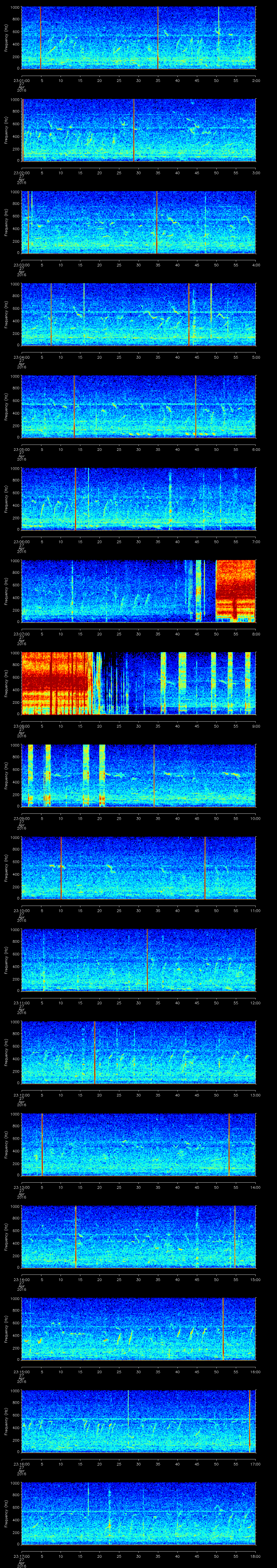Click the 23:05:00 start time label
Image resolution: width=277 pixels, height=1568 pixels.
[21, 449]
